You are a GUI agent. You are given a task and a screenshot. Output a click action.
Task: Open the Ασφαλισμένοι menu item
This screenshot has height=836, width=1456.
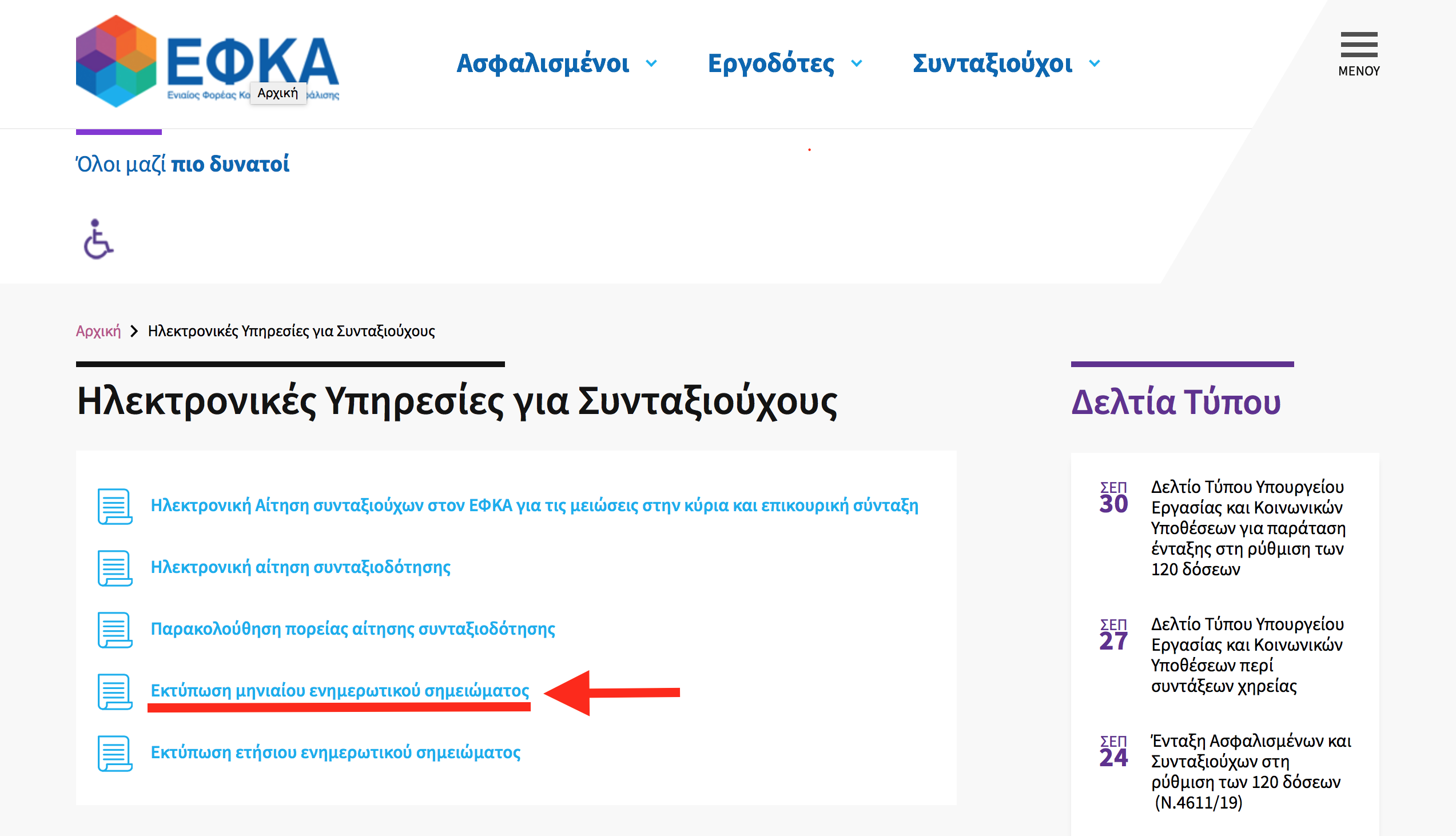pos(543,63)
